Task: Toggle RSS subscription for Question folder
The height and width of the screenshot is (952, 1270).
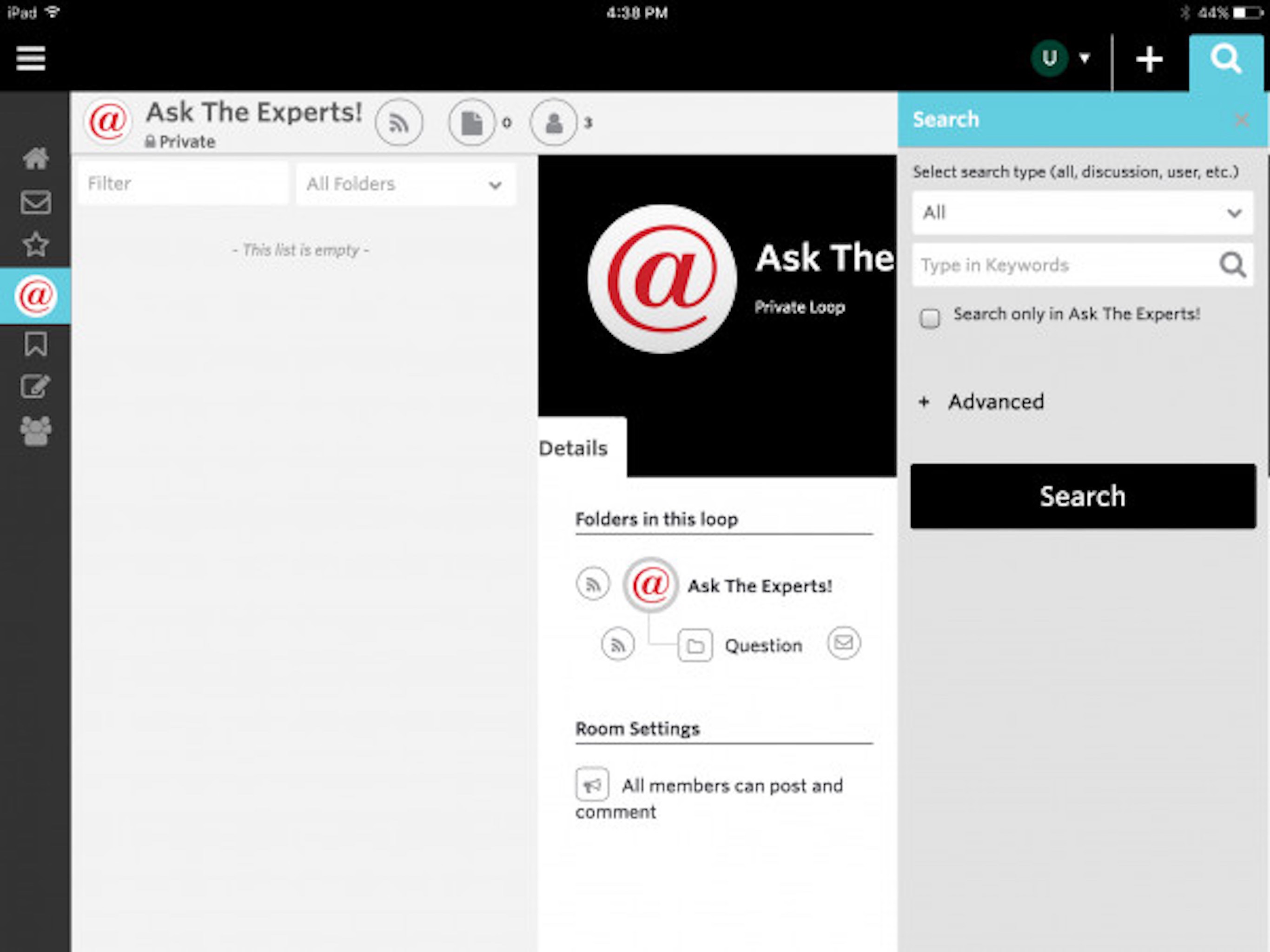Action: (618, 645)
